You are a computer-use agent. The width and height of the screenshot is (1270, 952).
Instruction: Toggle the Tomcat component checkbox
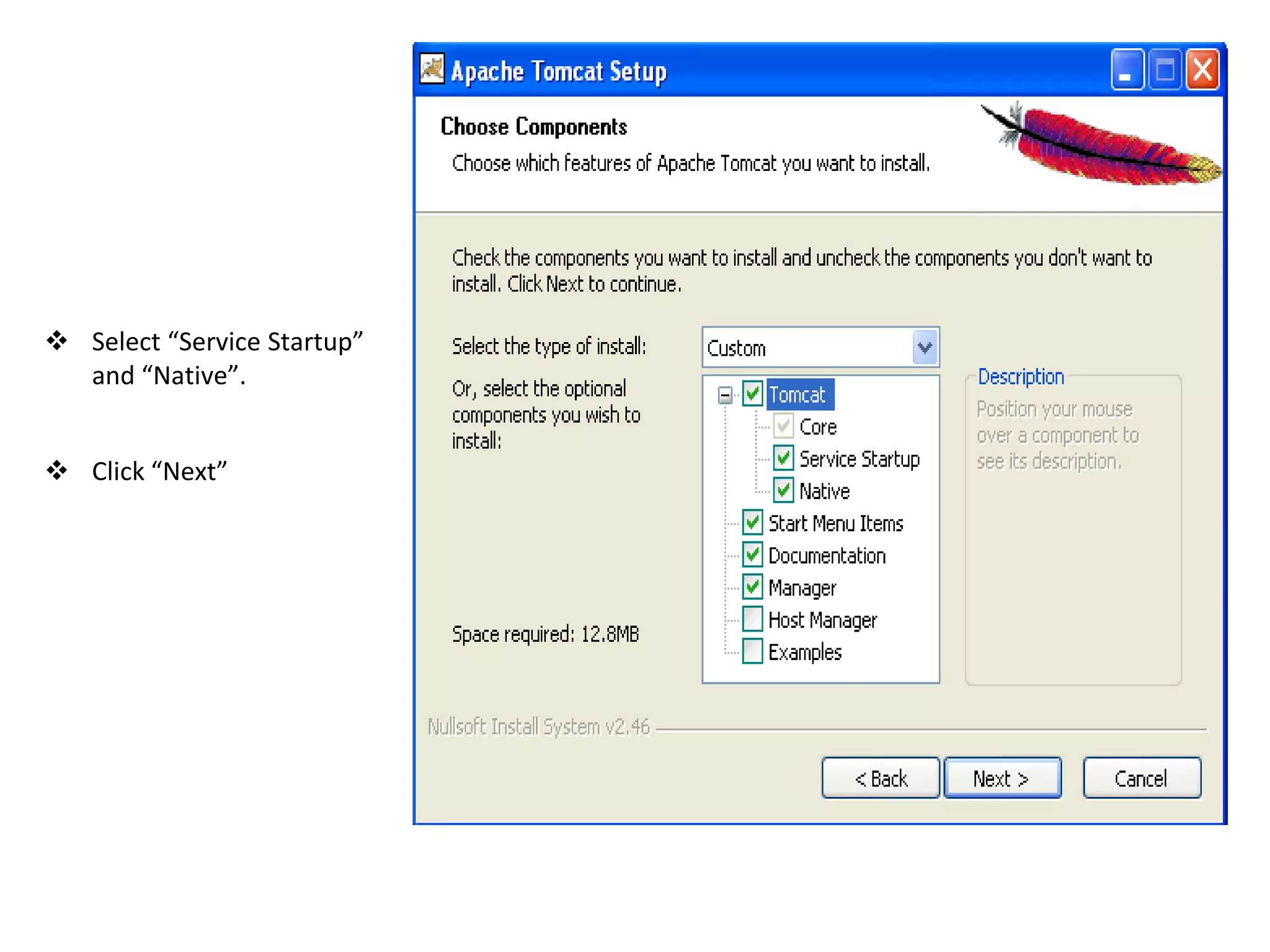tap(752, 394)
